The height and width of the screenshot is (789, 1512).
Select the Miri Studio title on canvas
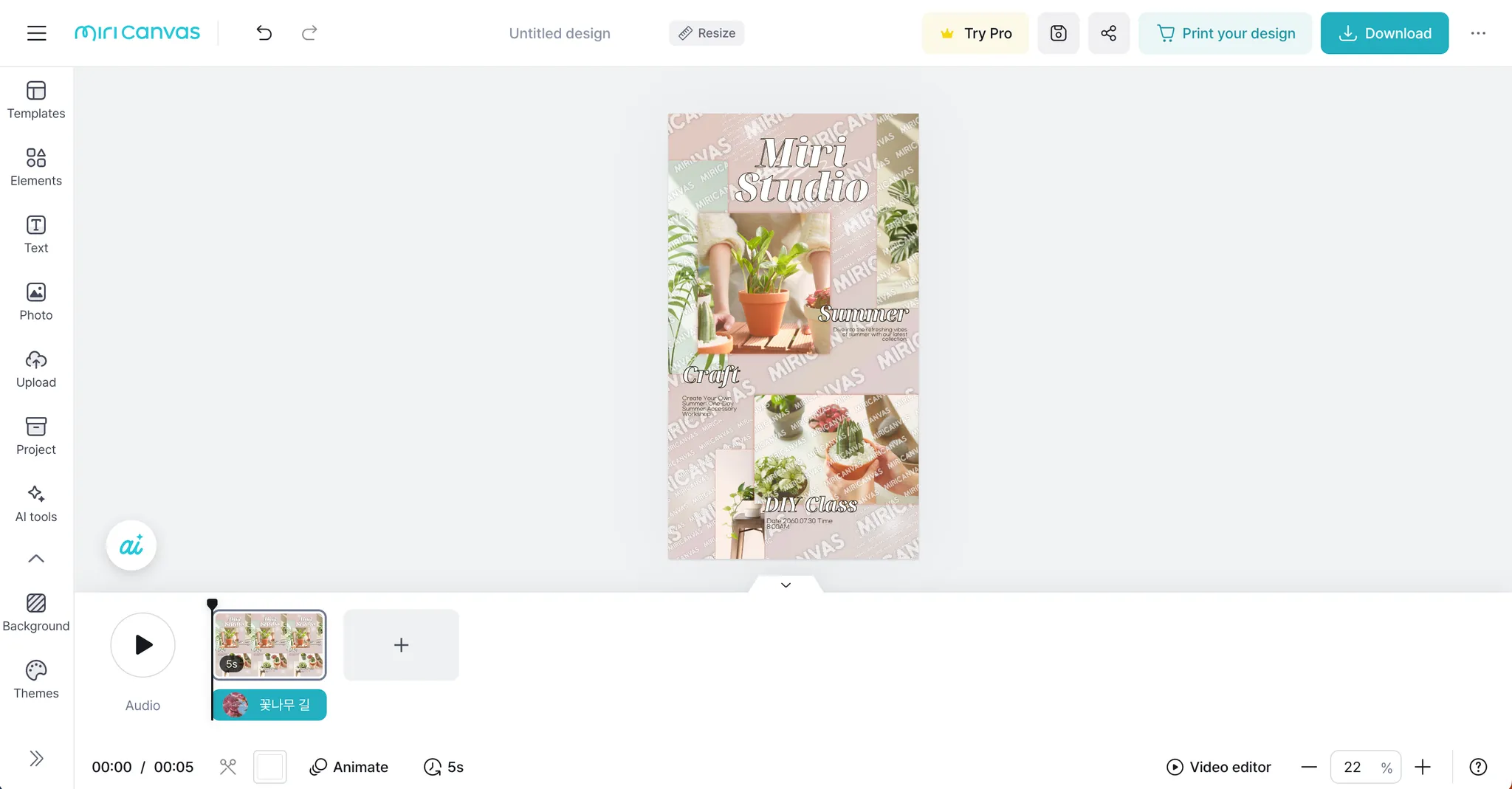[803, 170]
